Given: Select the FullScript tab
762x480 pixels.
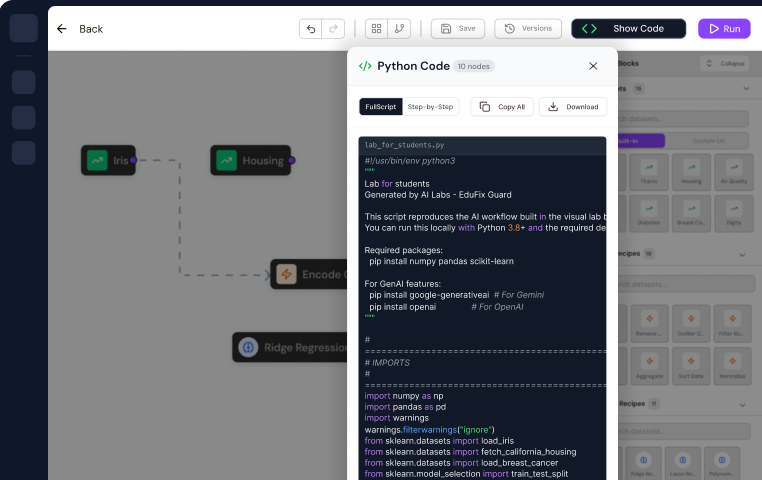Looking at the screenshot, I should pos(381,106).
